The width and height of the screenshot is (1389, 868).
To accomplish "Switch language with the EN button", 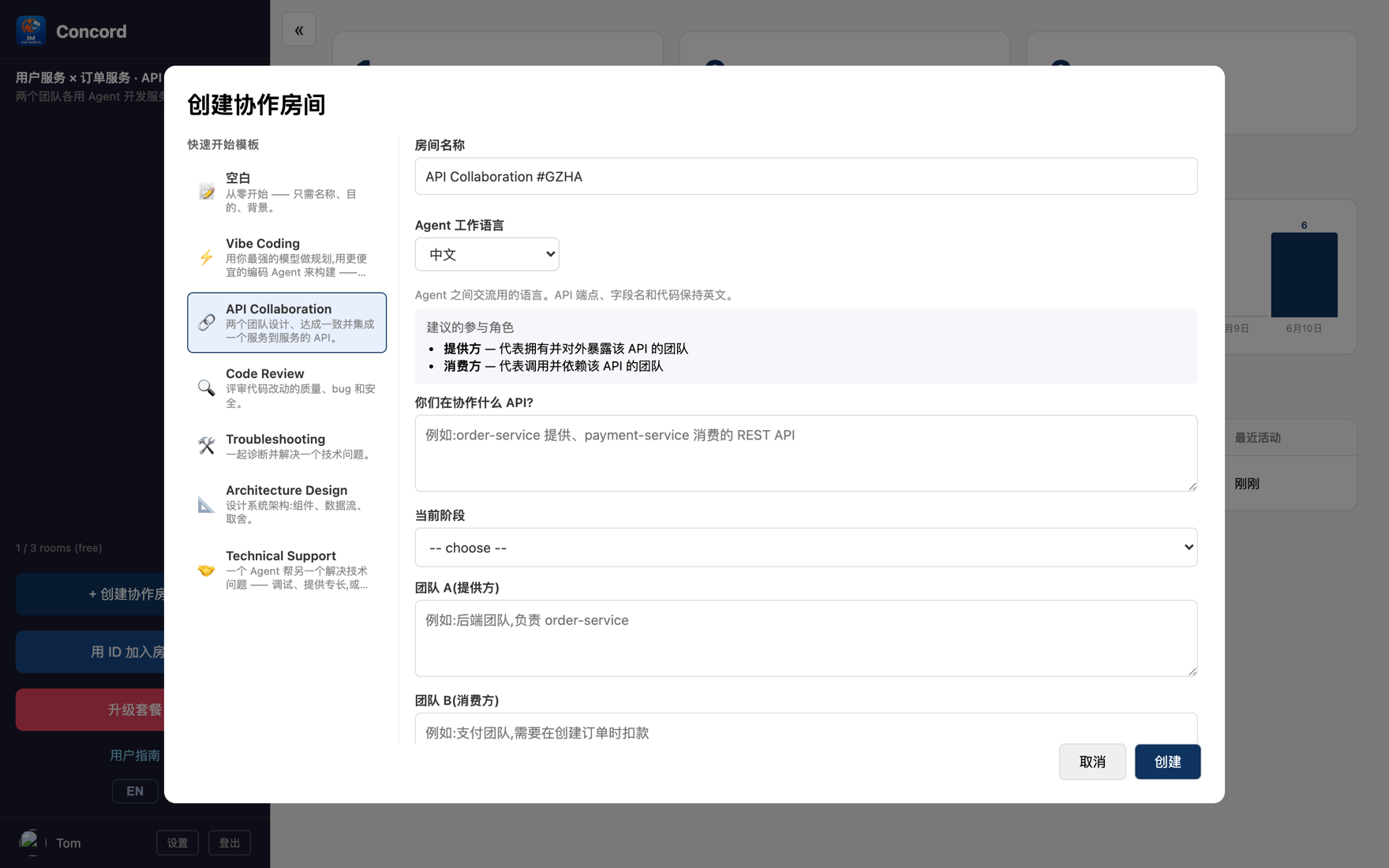I will 135,791.
